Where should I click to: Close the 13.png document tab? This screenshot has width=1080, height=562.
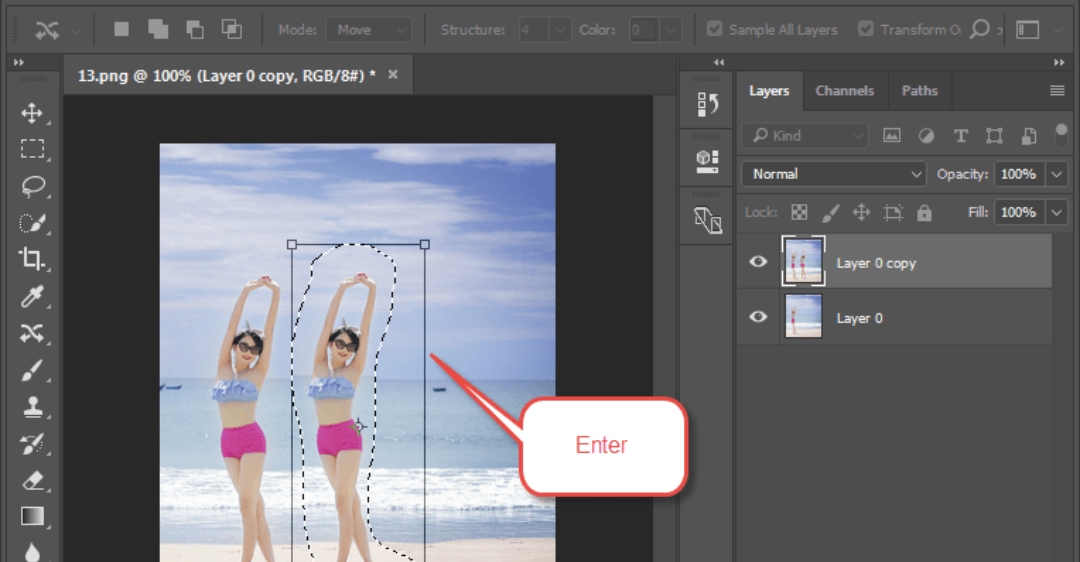pos(393,74)
